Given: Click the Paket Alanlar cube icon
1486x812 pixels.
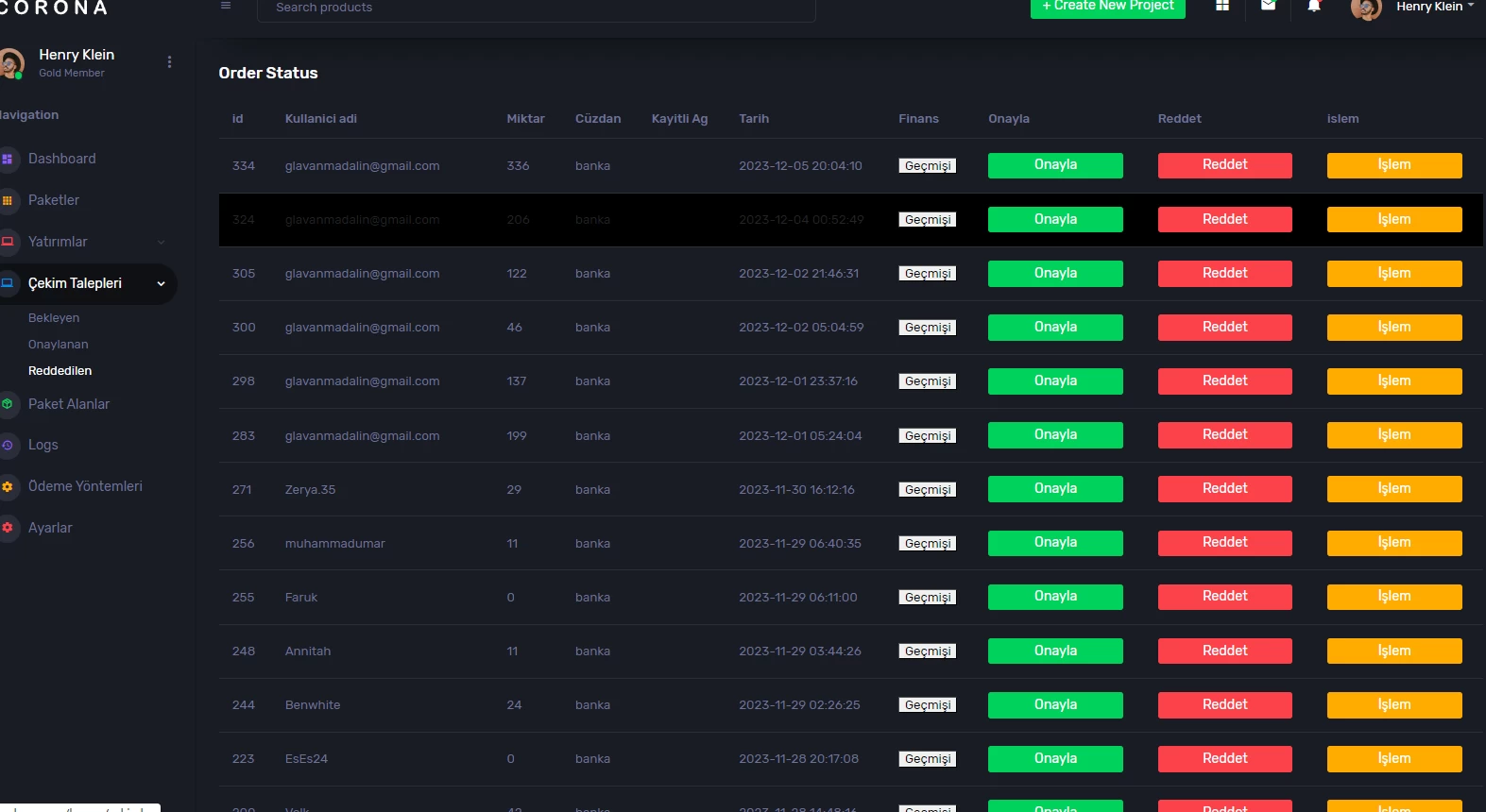Looking at the screenshot, I should (x=8, y=404).
